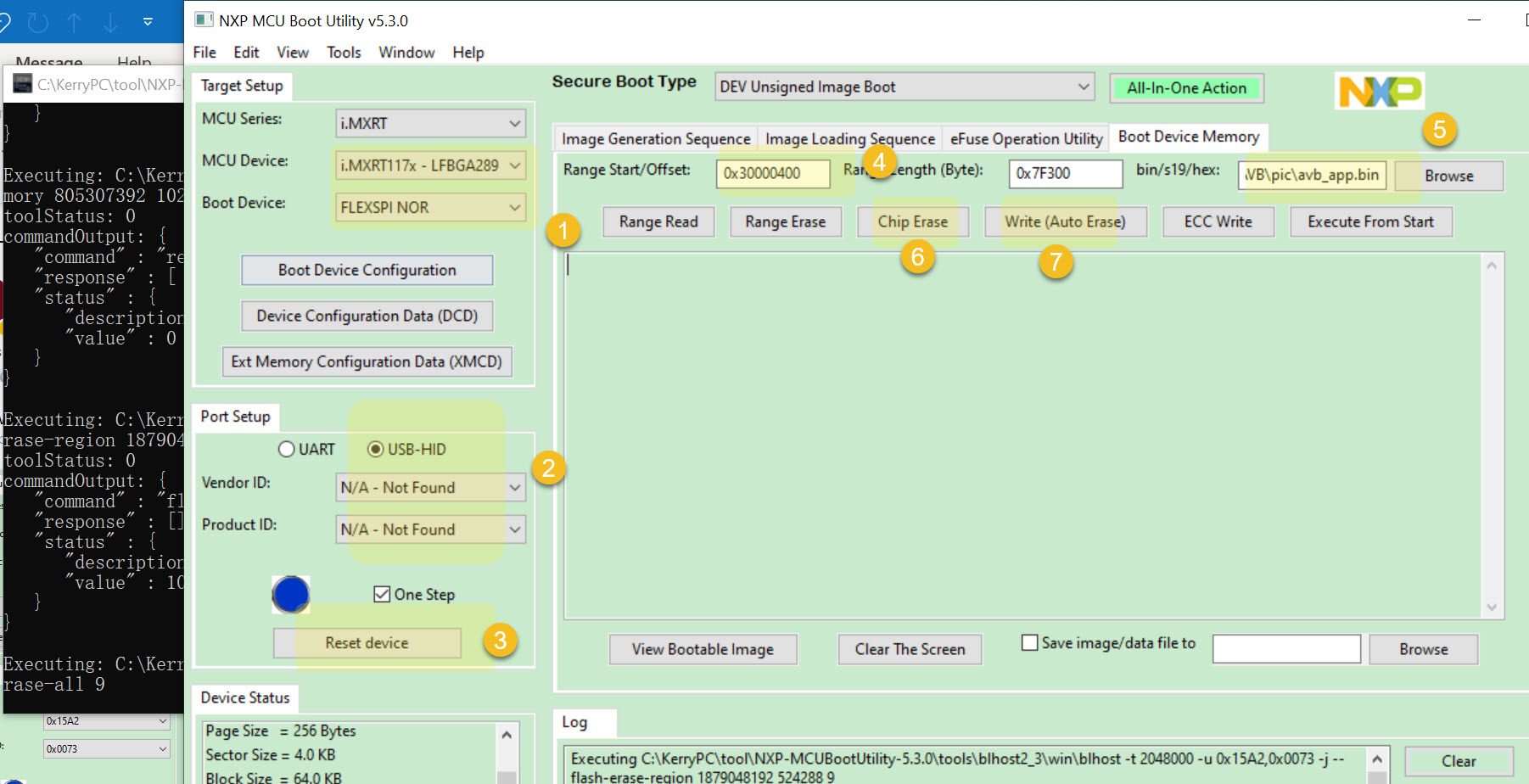1529x784 pixels.
Task: Click the down arrow icon in the blue toolbar
Action: (110, 21)
